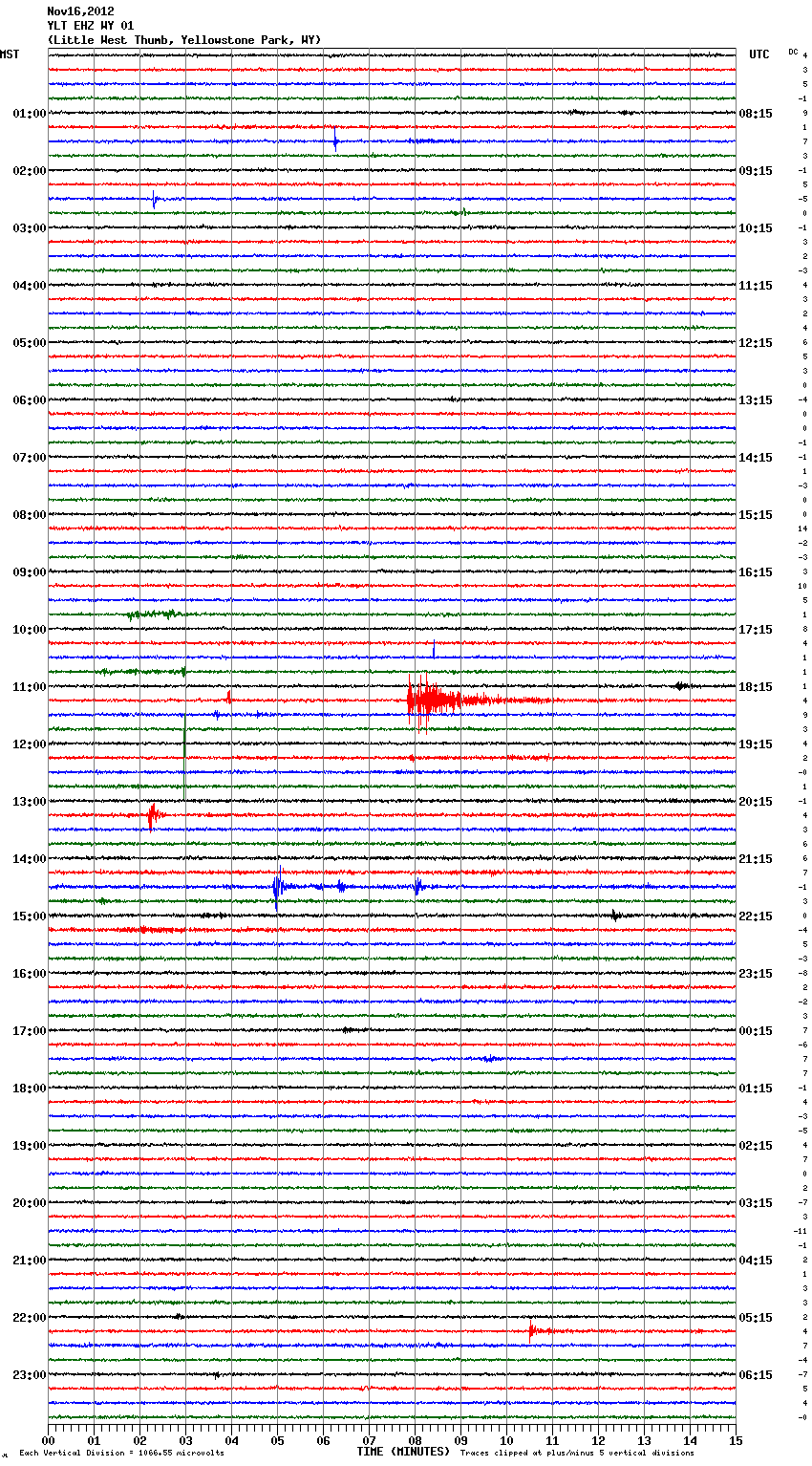The width and height of the screenshot is (812, 1466).
Task: Click the 09:15 UTC time label
Action: 756,171
